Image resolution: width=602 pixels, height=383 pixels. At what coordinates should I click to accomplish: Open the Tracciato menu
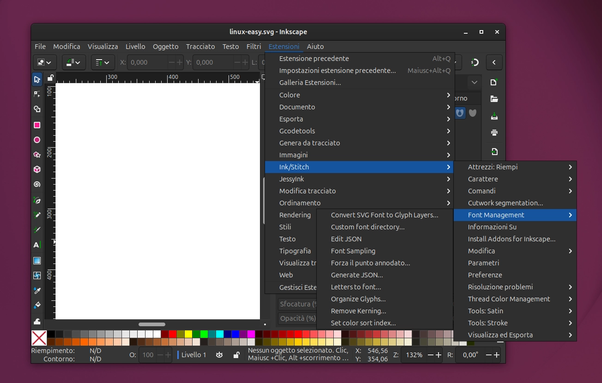click(200, 46)
